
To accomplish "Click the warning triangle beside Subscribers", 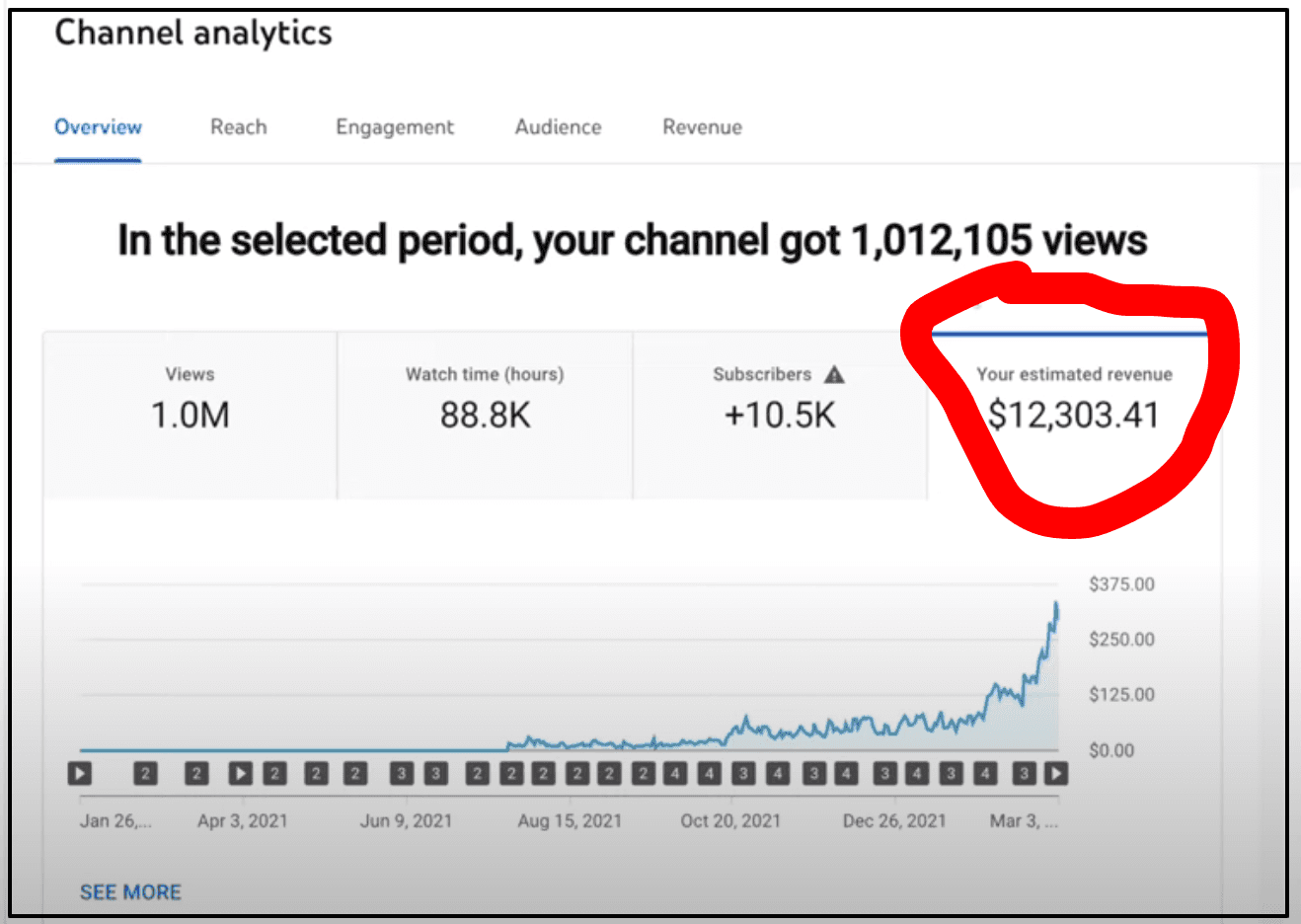I will [834, 374].
